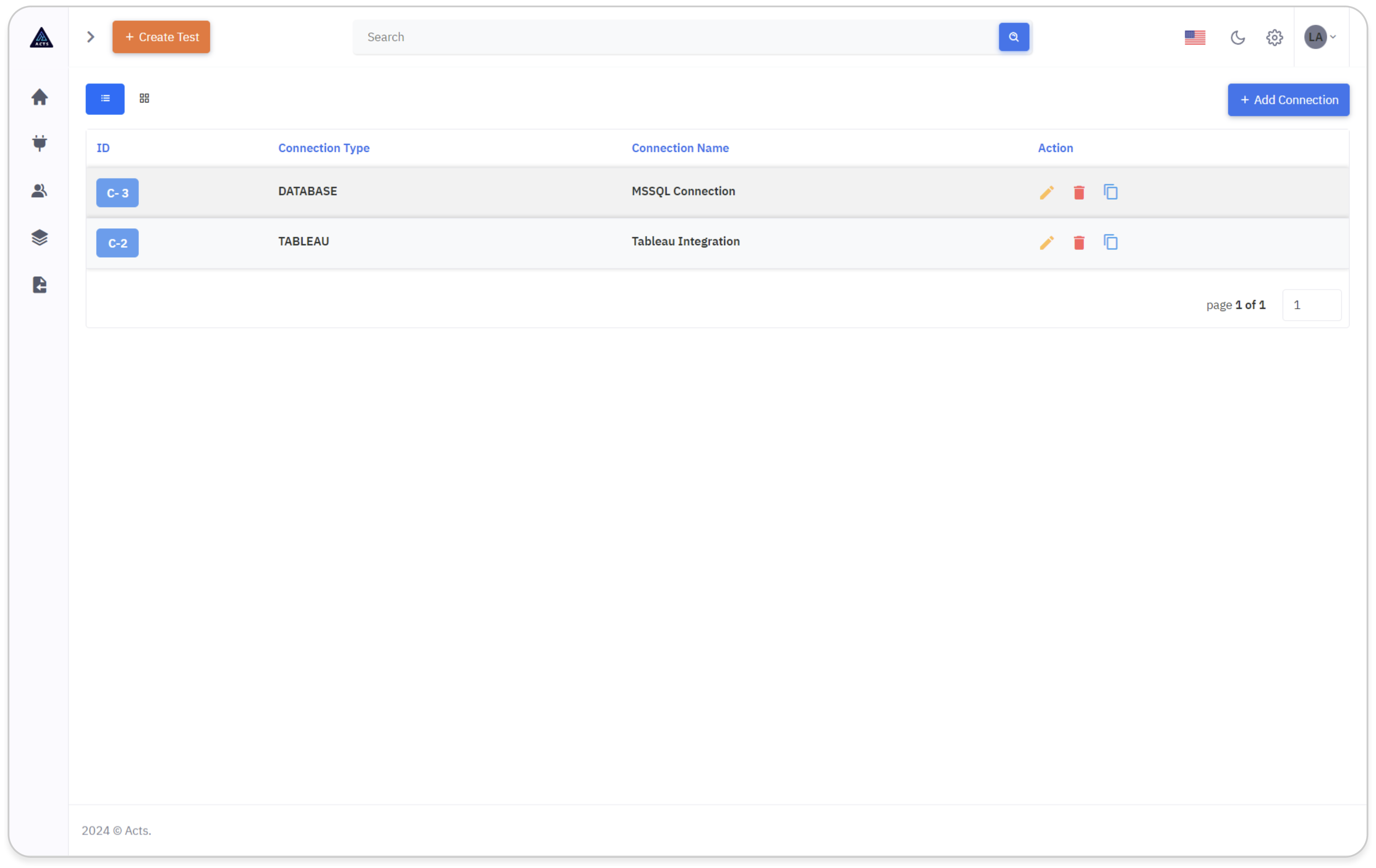Screen dimensions: 1376x868
Task: Click the 'page 1 of 1' text
Action: point(1235,305)
